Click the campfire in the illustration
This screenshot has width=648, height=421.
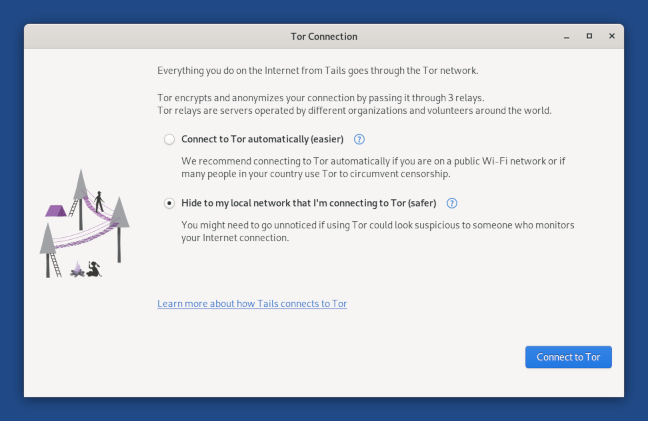[x=77, y=269]
